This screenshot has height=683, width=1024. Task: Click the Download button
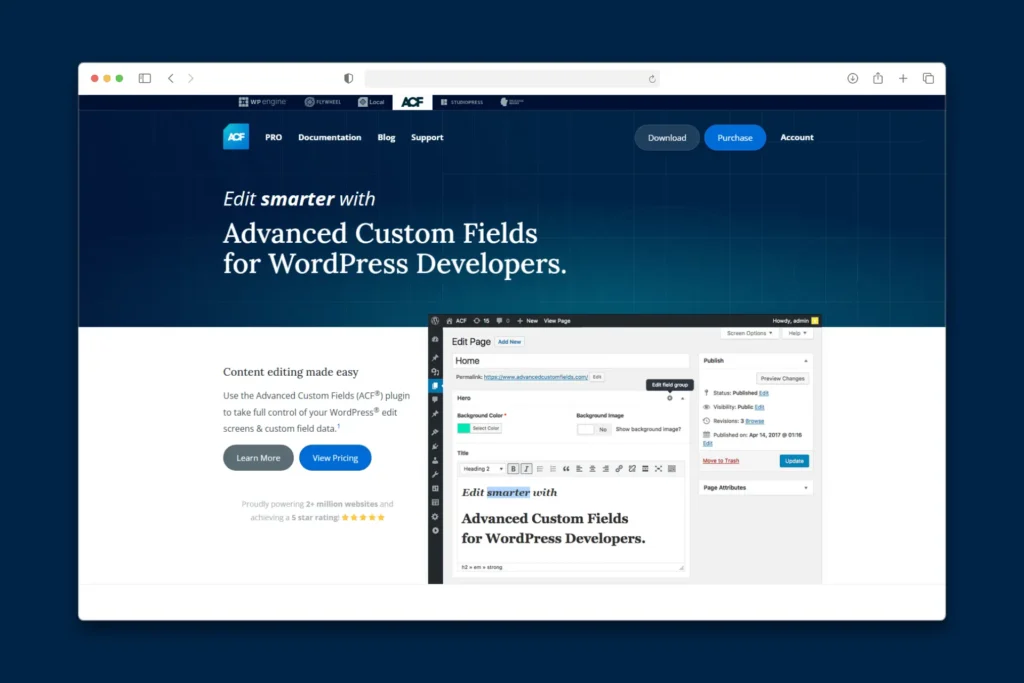pos(667,137)
